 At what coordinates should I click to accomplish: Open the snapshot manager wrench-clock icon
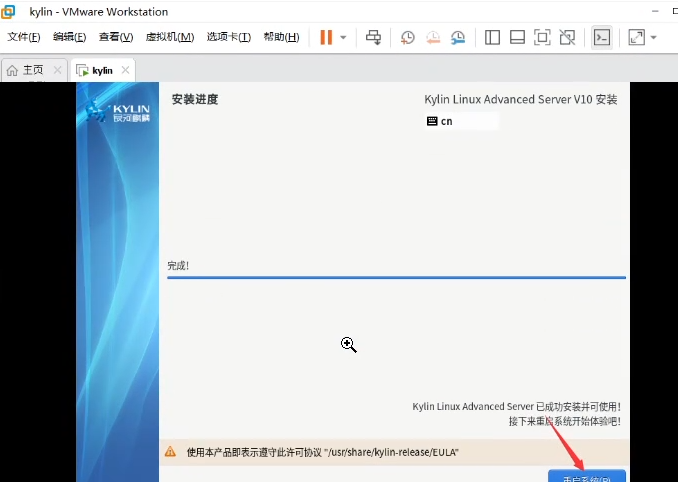point(458,38)
